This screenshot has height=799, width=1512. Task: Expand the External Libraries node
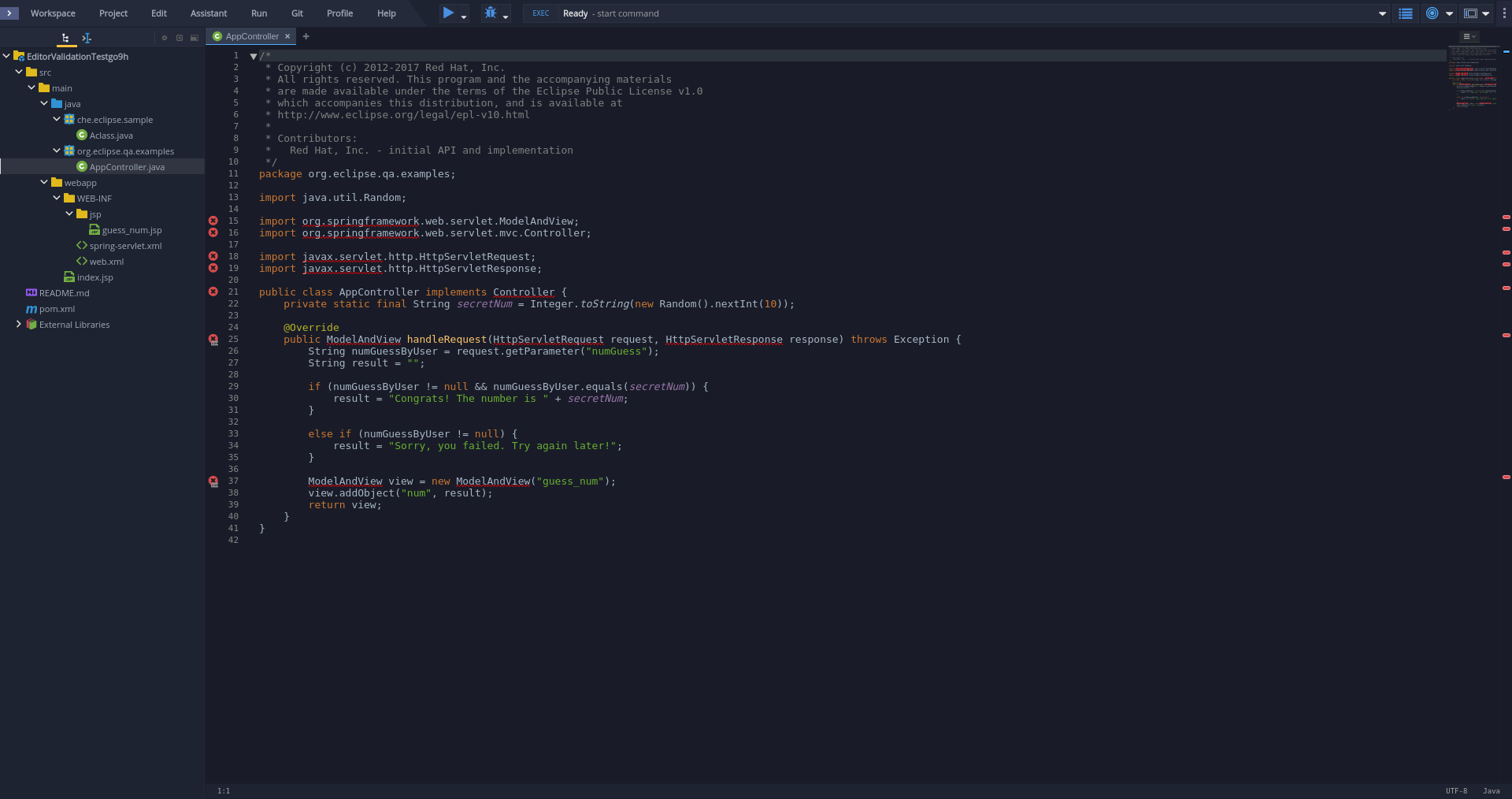pyautogui.click(x=19, y=324)
